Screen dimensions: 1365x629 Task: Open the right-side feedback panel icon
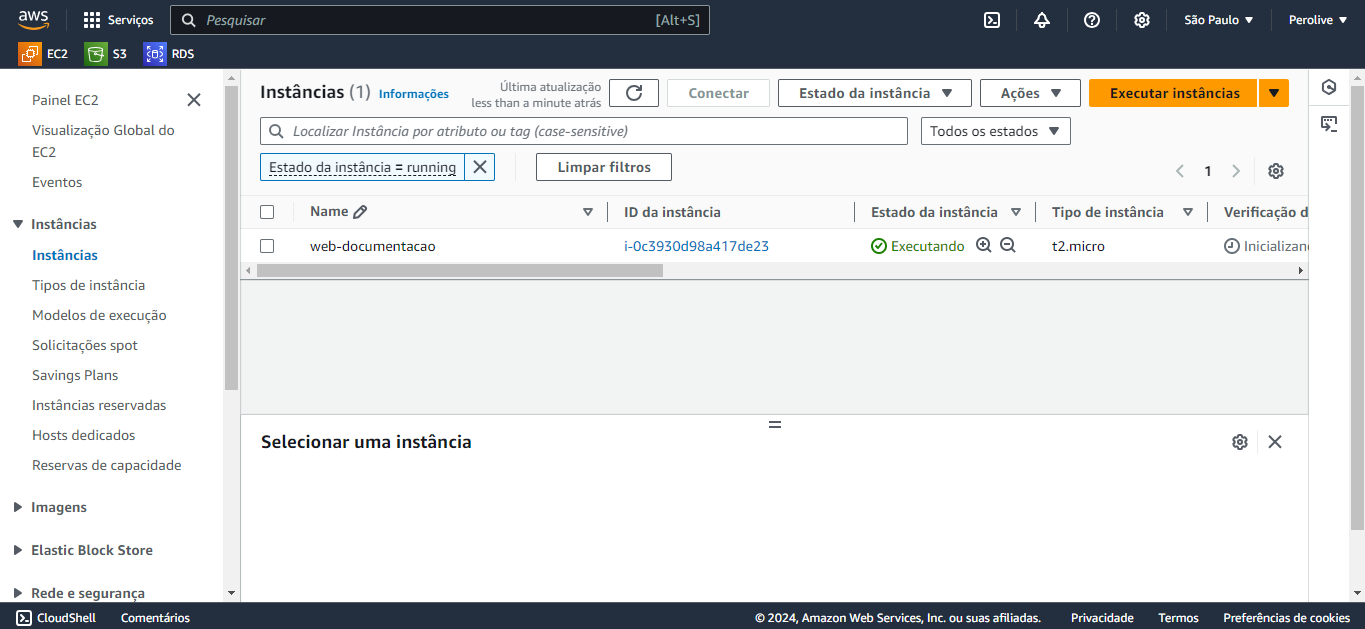(x=1329, y=124)
